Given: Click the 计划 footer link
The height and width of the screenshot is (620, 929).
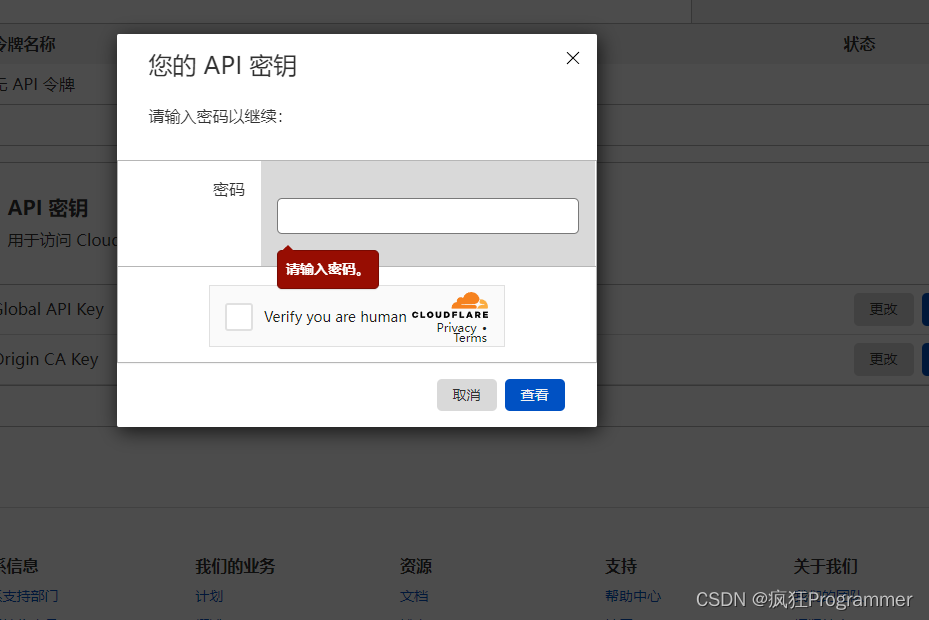Looking at the screenshot, I should tap(209, 596).
